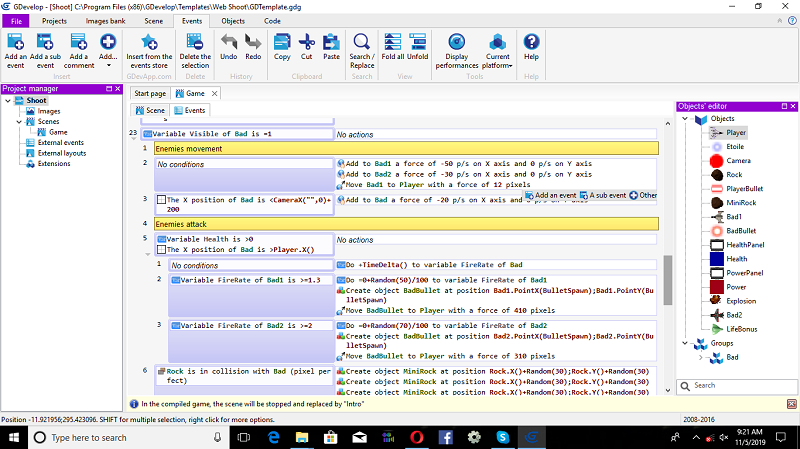Select the Health blue square object
This screenshot has height=449, width=800.
tap(717, 258)
